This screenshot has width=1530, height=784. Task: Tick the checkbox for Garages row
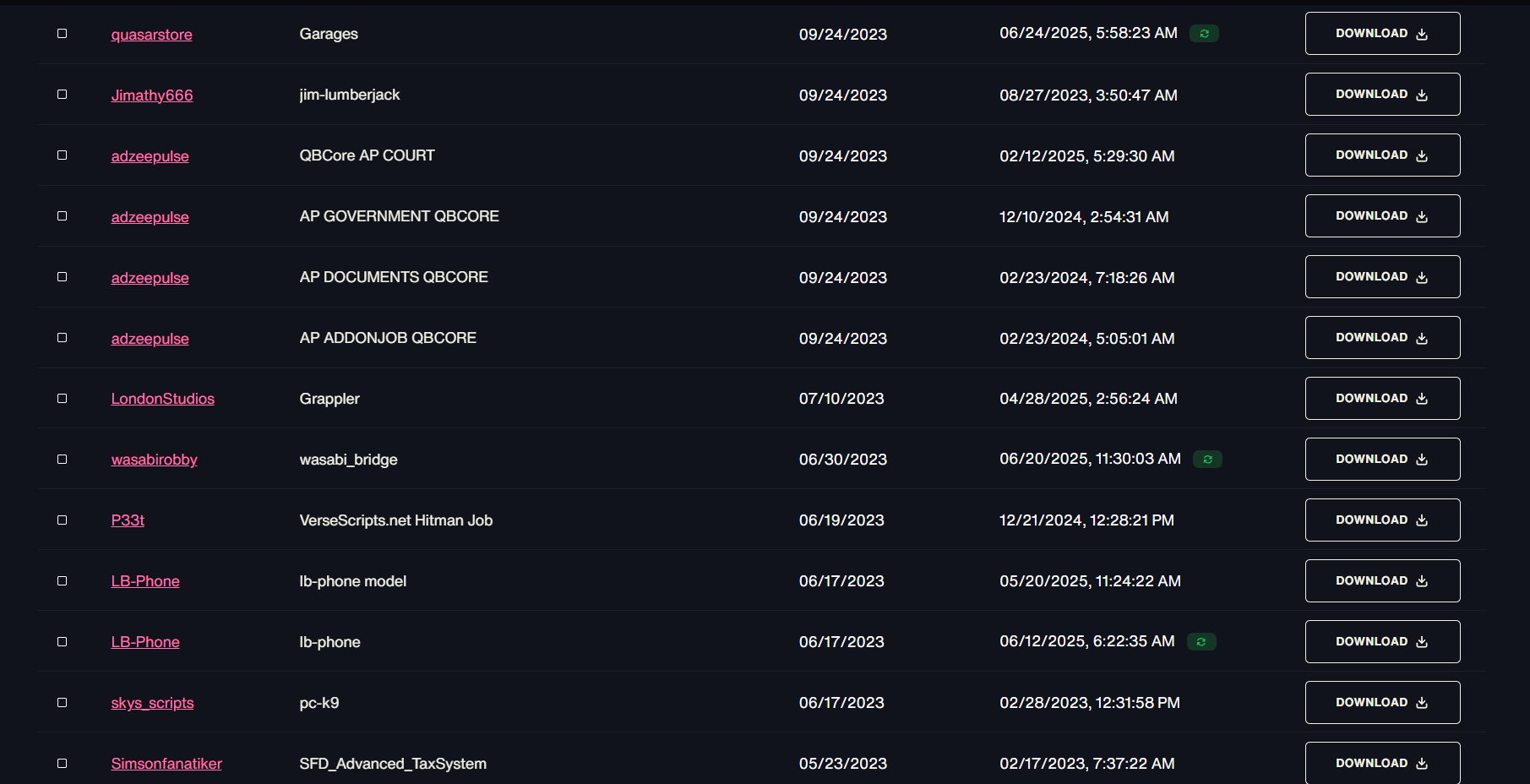(x=62, y=34)
